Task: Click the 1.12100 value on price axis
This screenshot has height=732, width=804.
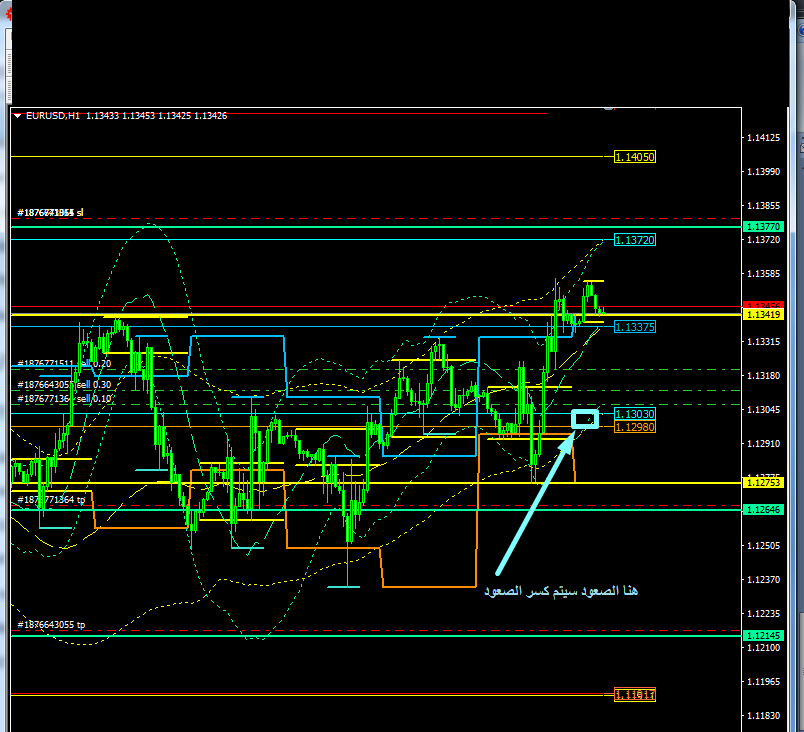Action: (x=763, y=647)
